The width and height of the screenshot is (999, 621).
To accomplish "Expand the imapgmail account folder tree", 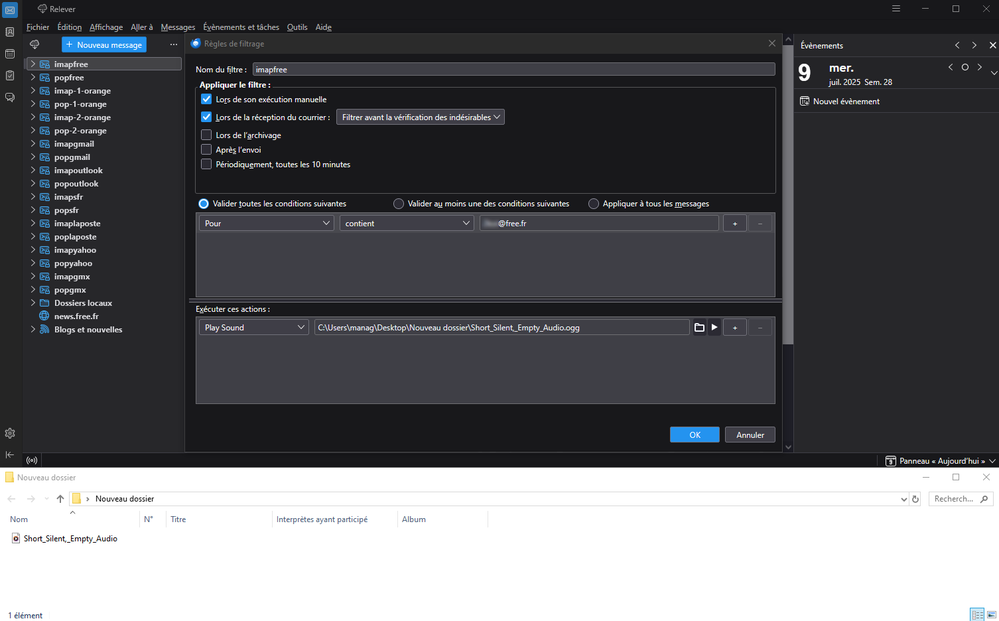I will point(32,144).
